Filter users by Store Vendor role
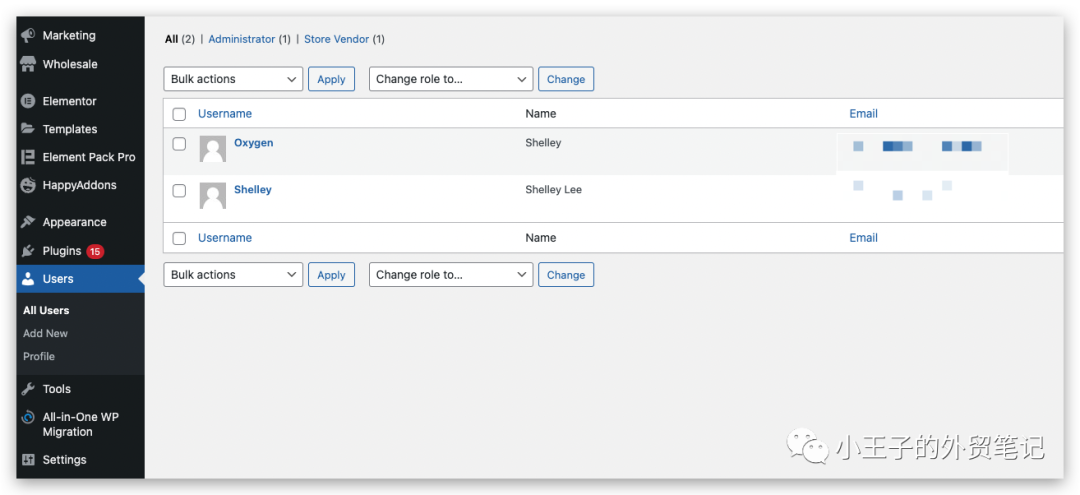 [x=337, y=39]
